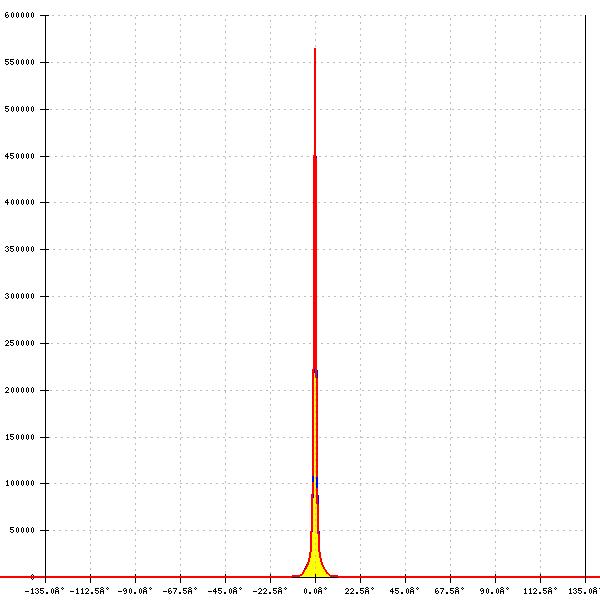Click the "150000" y-axis label

tap(20, 437)
